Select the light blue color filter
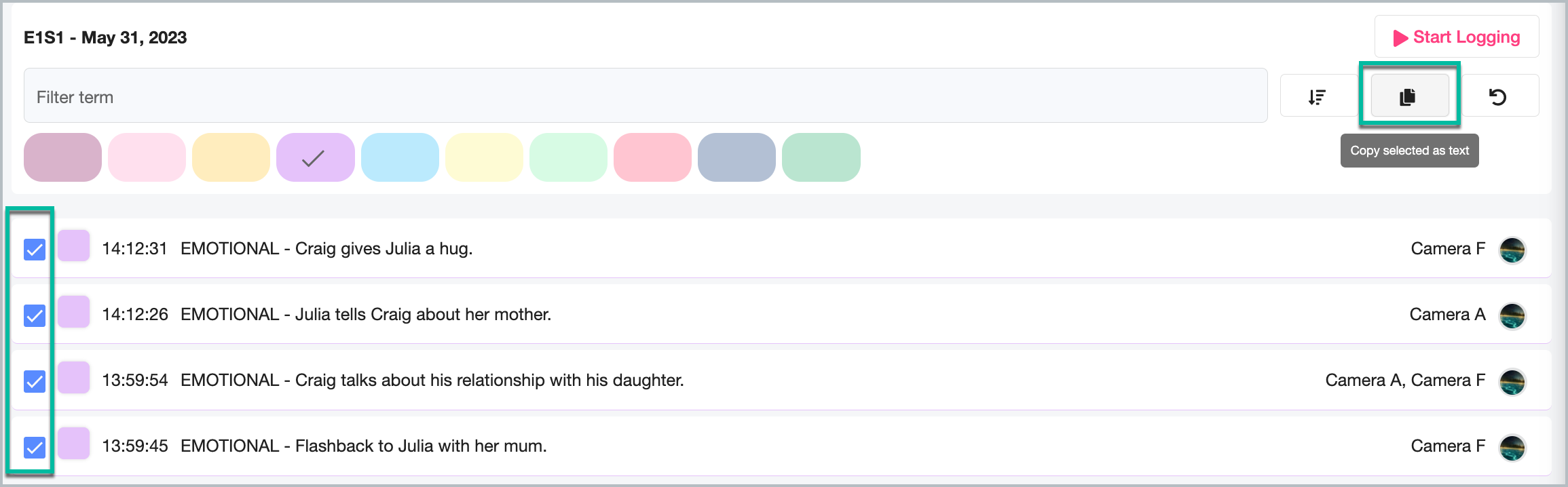Image resolution: width=1568 pixels, height=487 pixels. coord(400,157)
